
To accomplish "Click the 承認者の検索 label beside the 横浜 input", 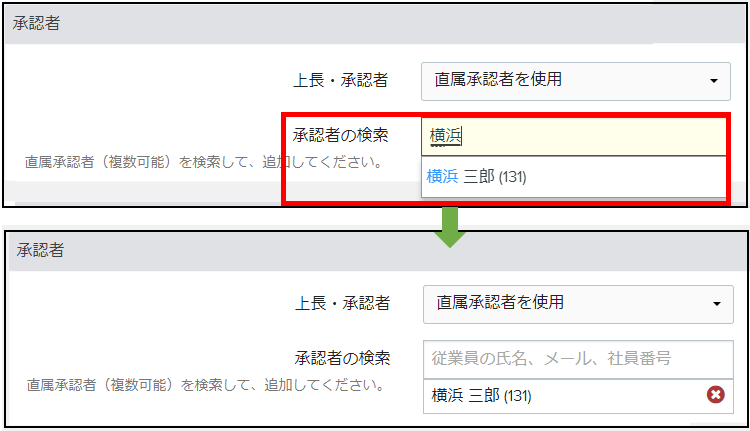I will pyautogui.click(x=341, y=135).
